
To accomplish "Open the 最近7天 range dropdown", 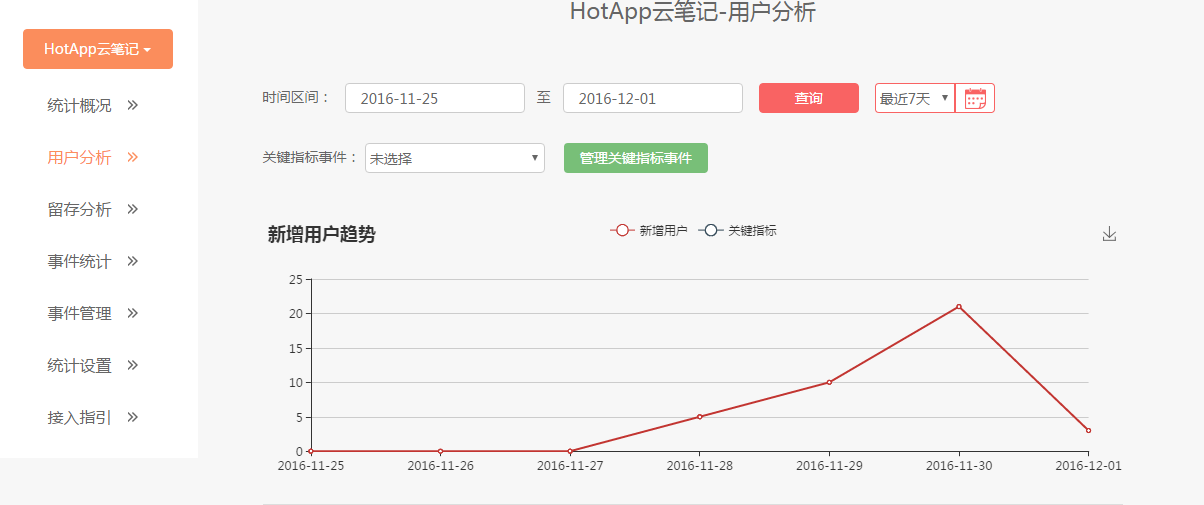I will [x=914, y=98].
